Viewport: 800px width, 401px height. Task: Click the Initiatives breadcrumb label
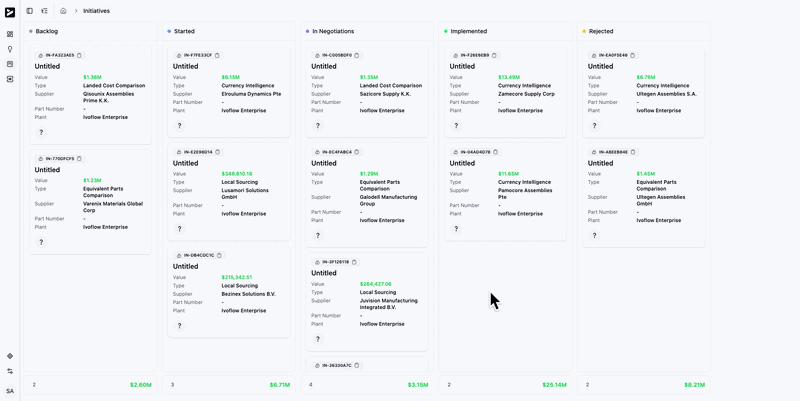[96, 11]
